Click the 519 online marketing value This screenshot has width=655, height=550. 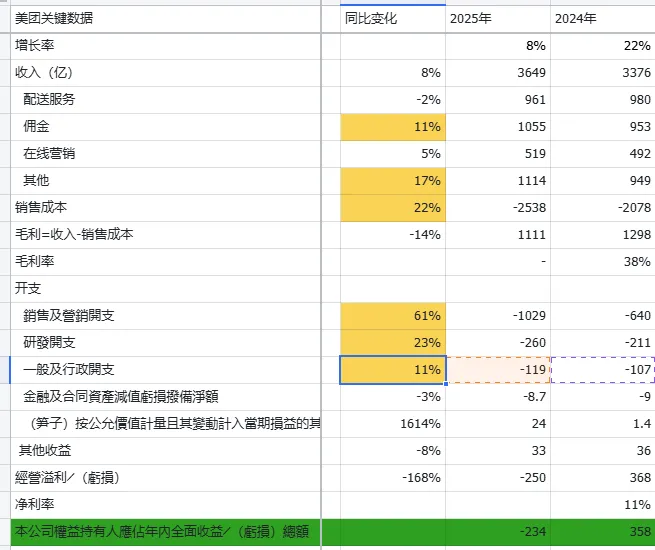coord(498,154)
